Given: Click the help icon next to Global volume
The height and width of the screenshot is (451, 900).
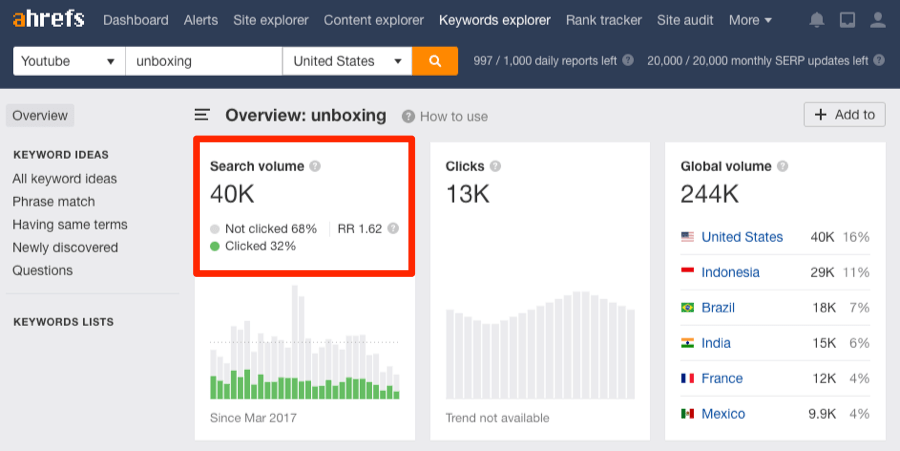Looking at the screenshot, I should tap(782, 166).
